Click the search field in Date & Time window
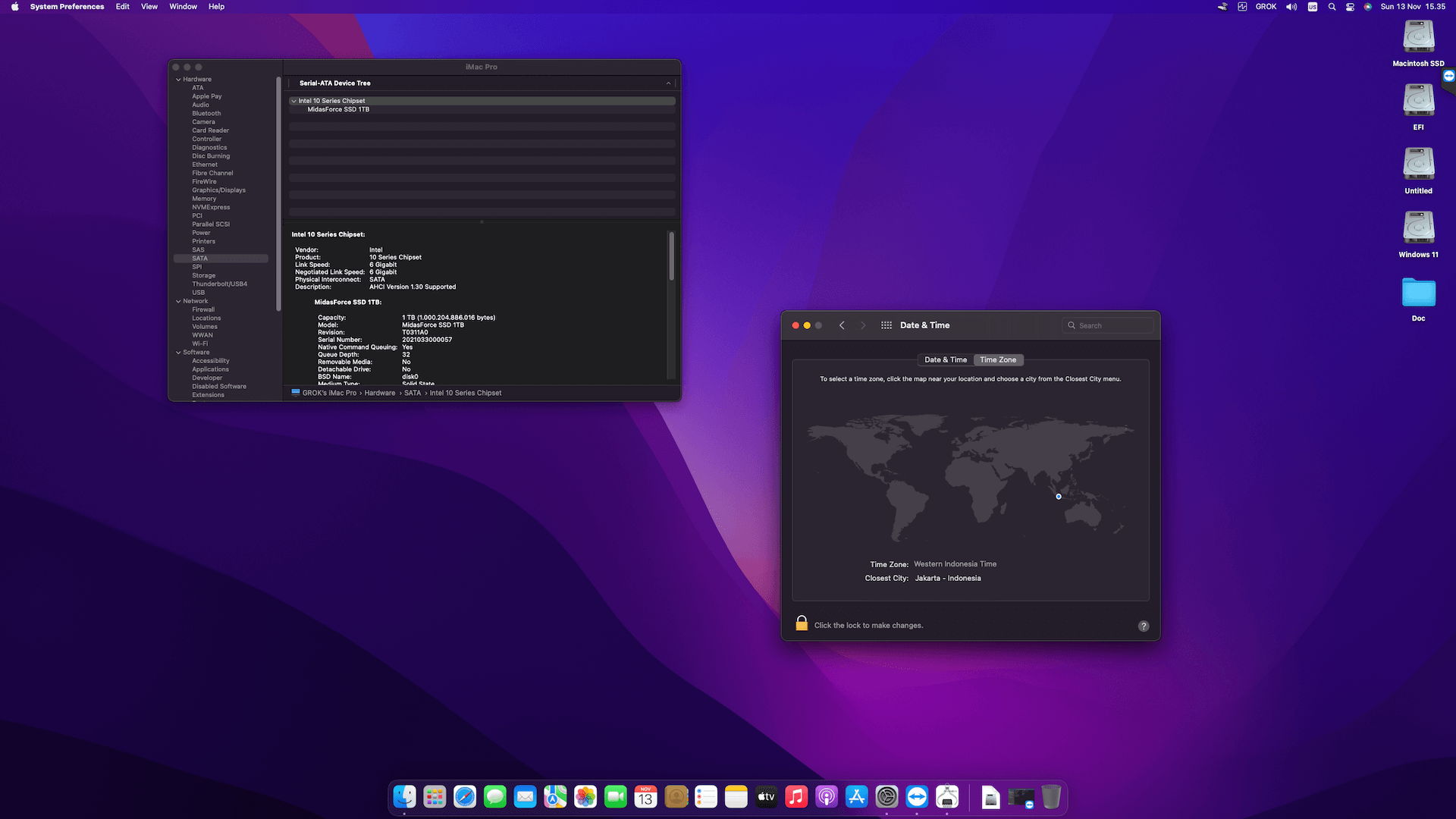 tap(1108, 325)
